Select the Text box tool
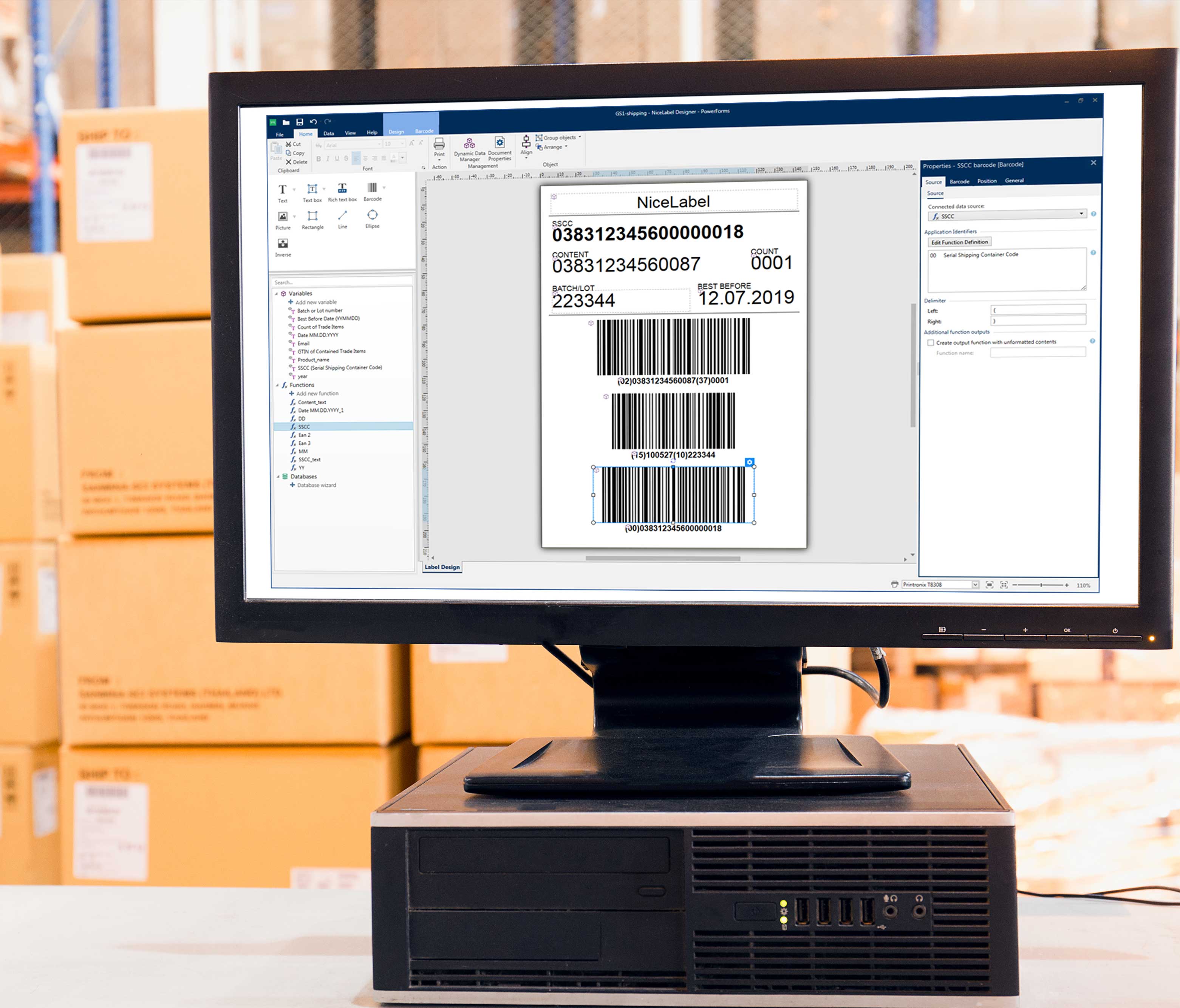1180x1008 pixels. 312,193
